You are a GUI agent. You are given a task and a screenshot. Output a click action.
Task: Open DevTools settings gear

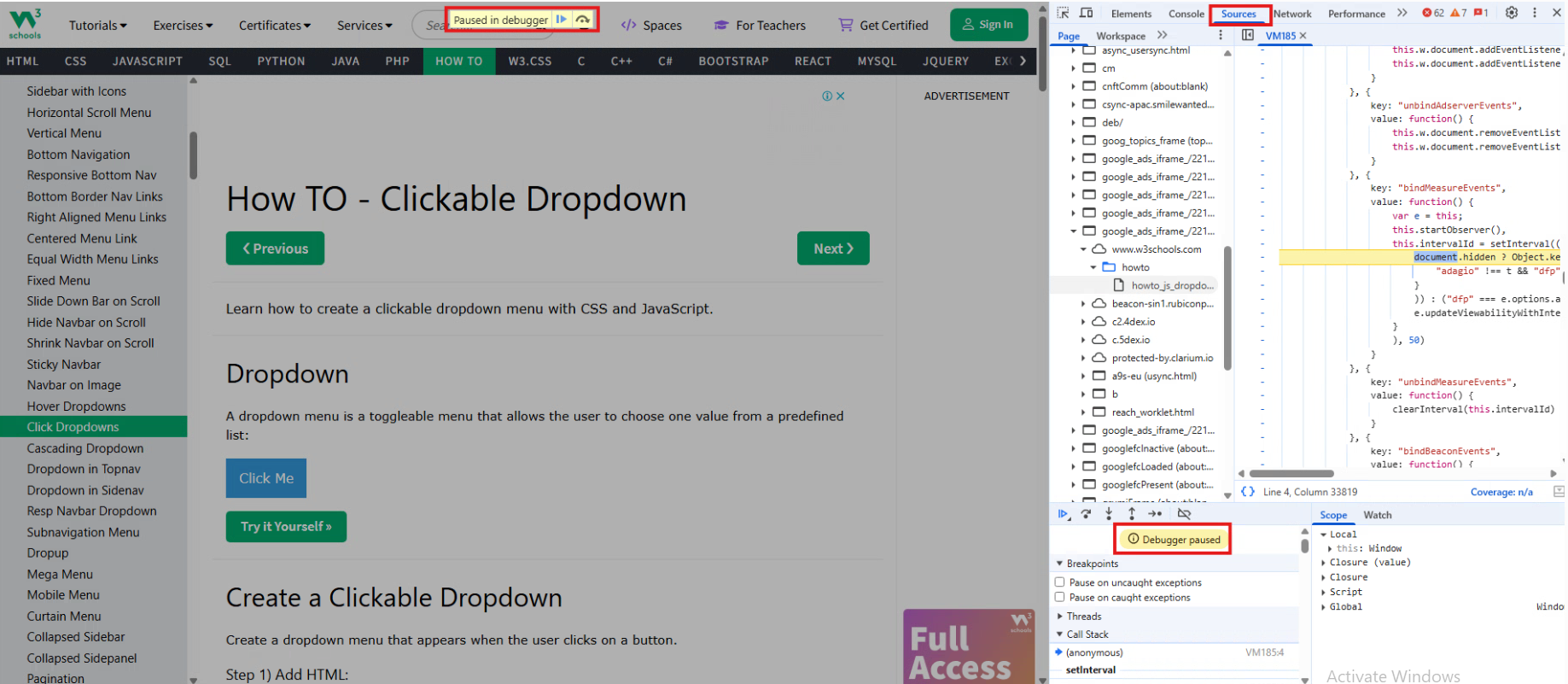click(1512, 13)
